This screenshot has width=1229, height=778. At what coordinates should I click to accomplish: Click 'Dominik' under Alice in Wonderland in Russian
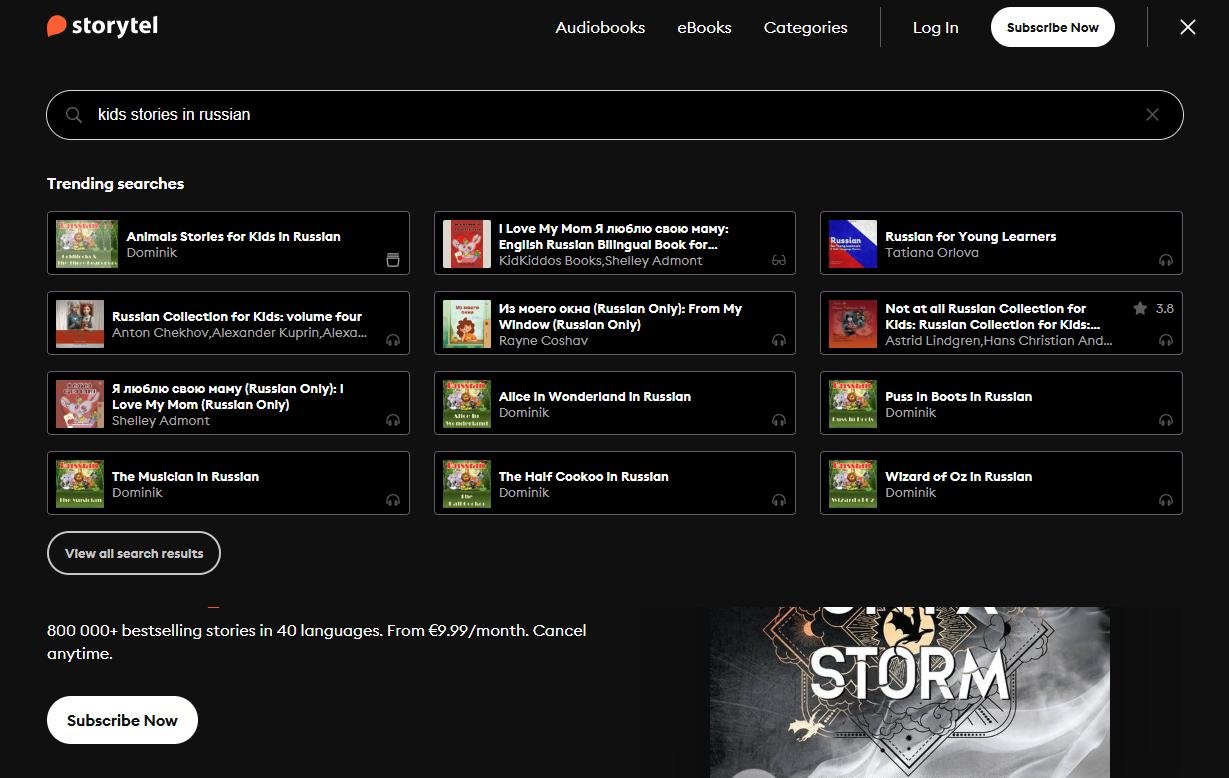point(524,413)
